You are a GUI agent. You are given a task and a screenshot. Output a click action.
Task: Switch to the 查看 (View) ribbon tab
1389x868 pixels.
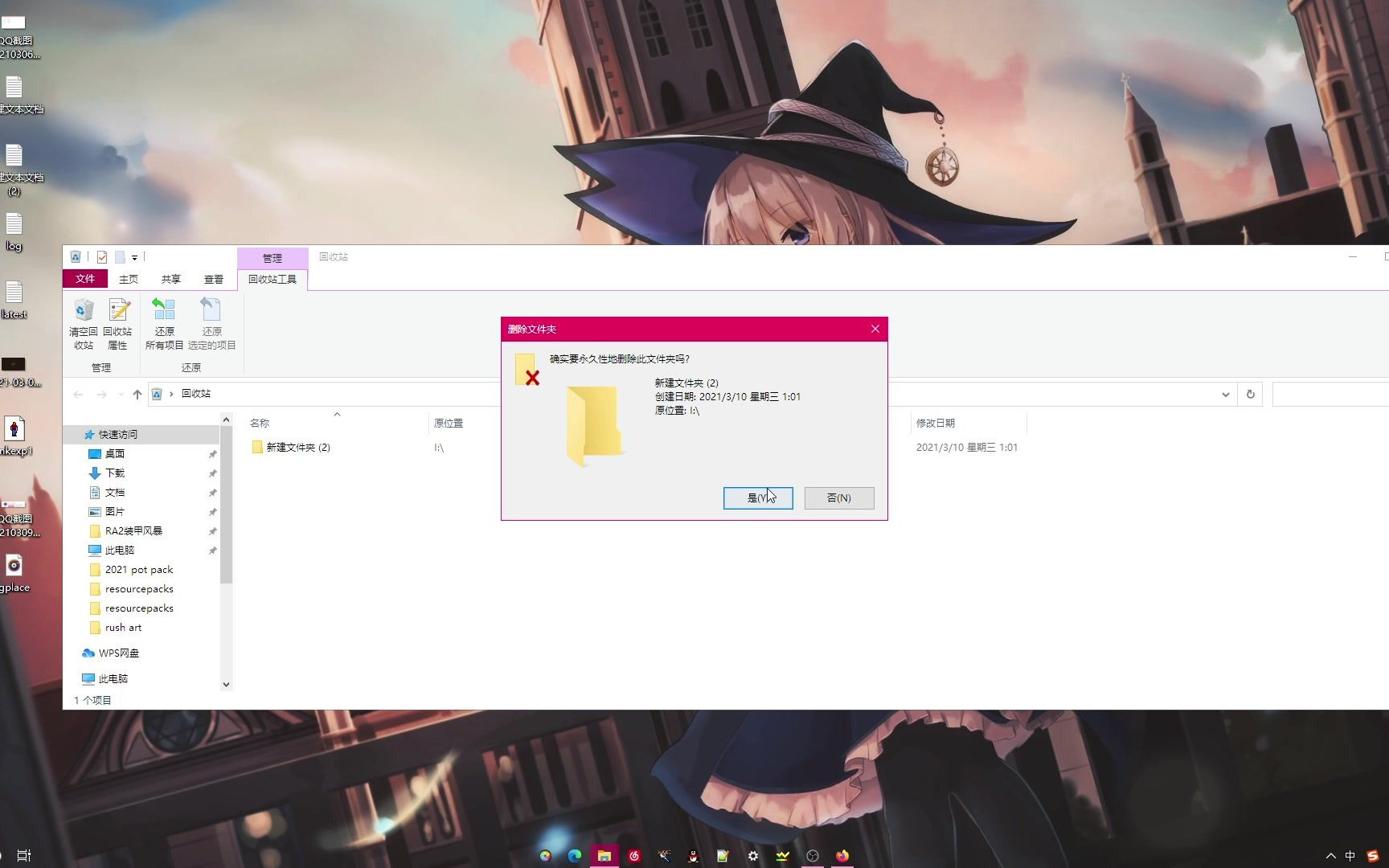tap(214, 279)
